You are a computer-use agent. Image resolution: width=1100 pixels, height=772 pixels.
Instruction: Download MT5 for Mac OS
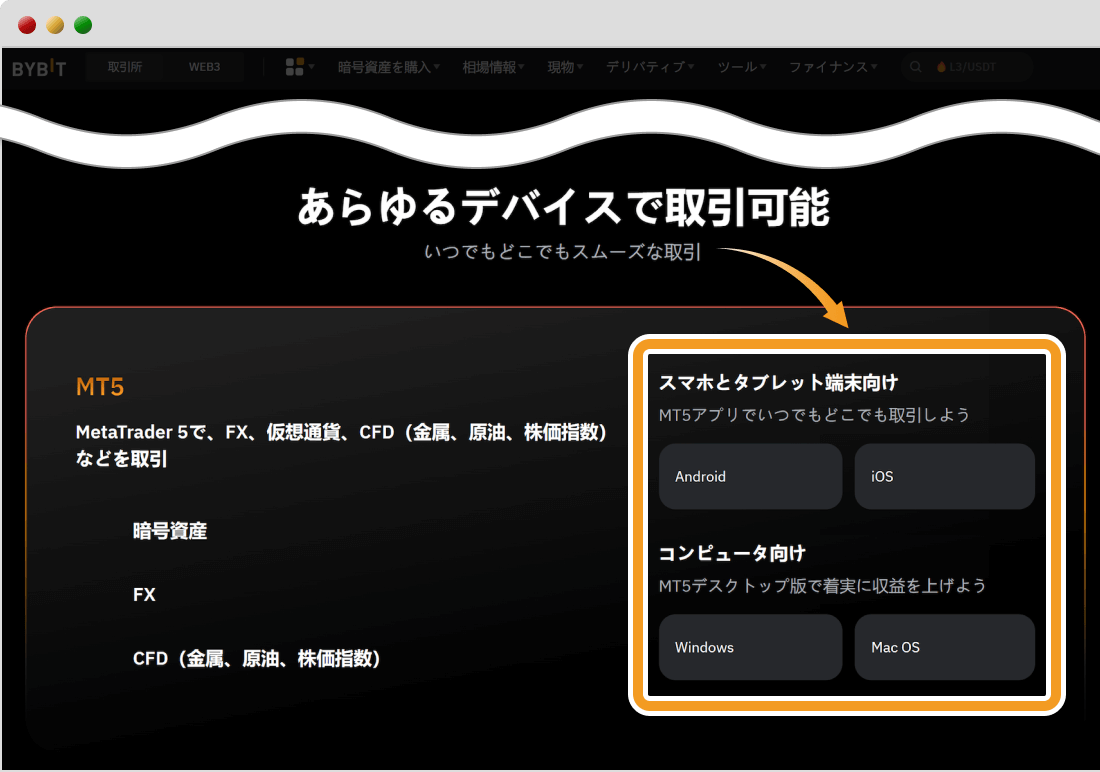944,647
